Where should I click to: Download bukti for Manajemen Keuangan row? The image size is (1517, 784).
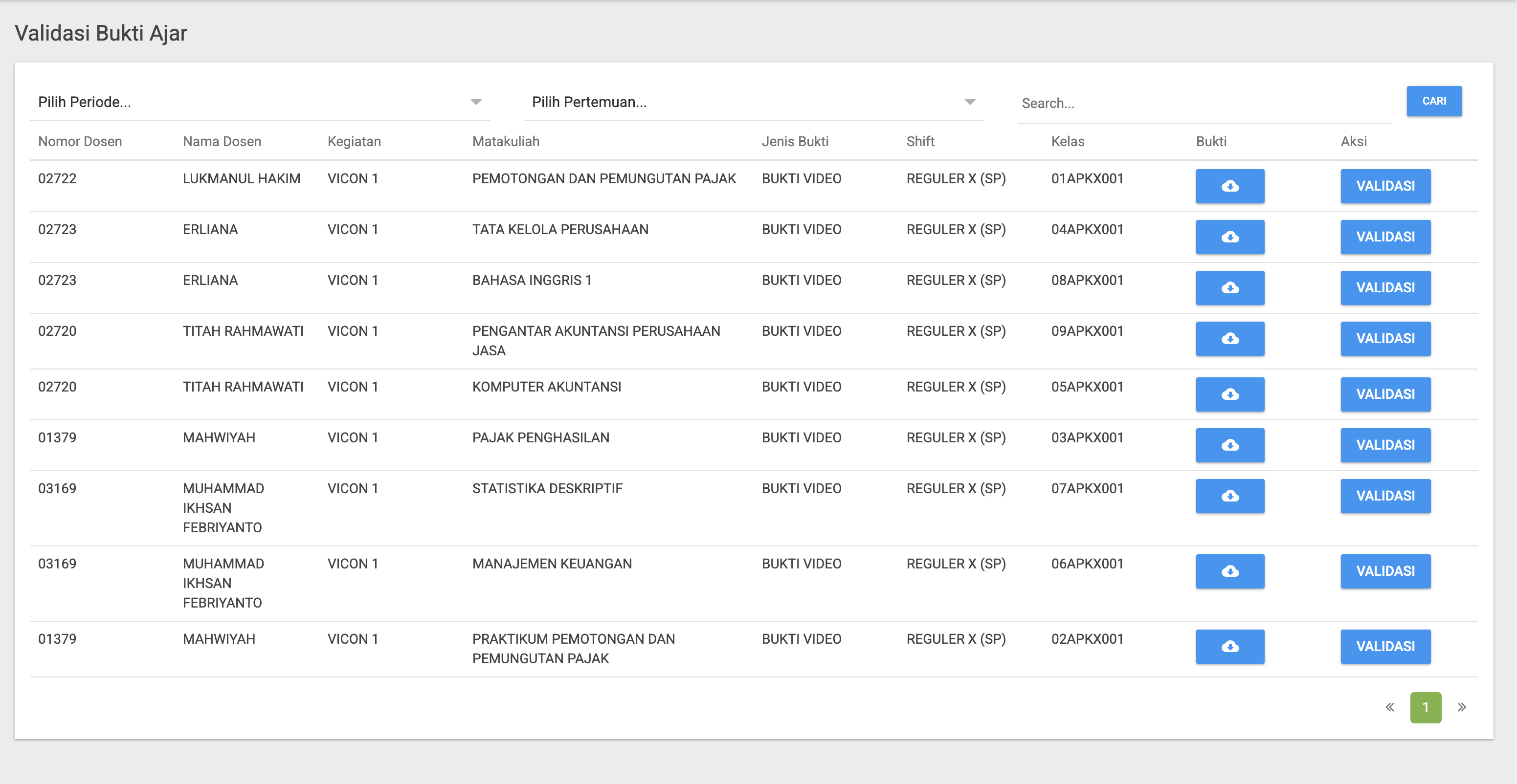(1229, 571)
